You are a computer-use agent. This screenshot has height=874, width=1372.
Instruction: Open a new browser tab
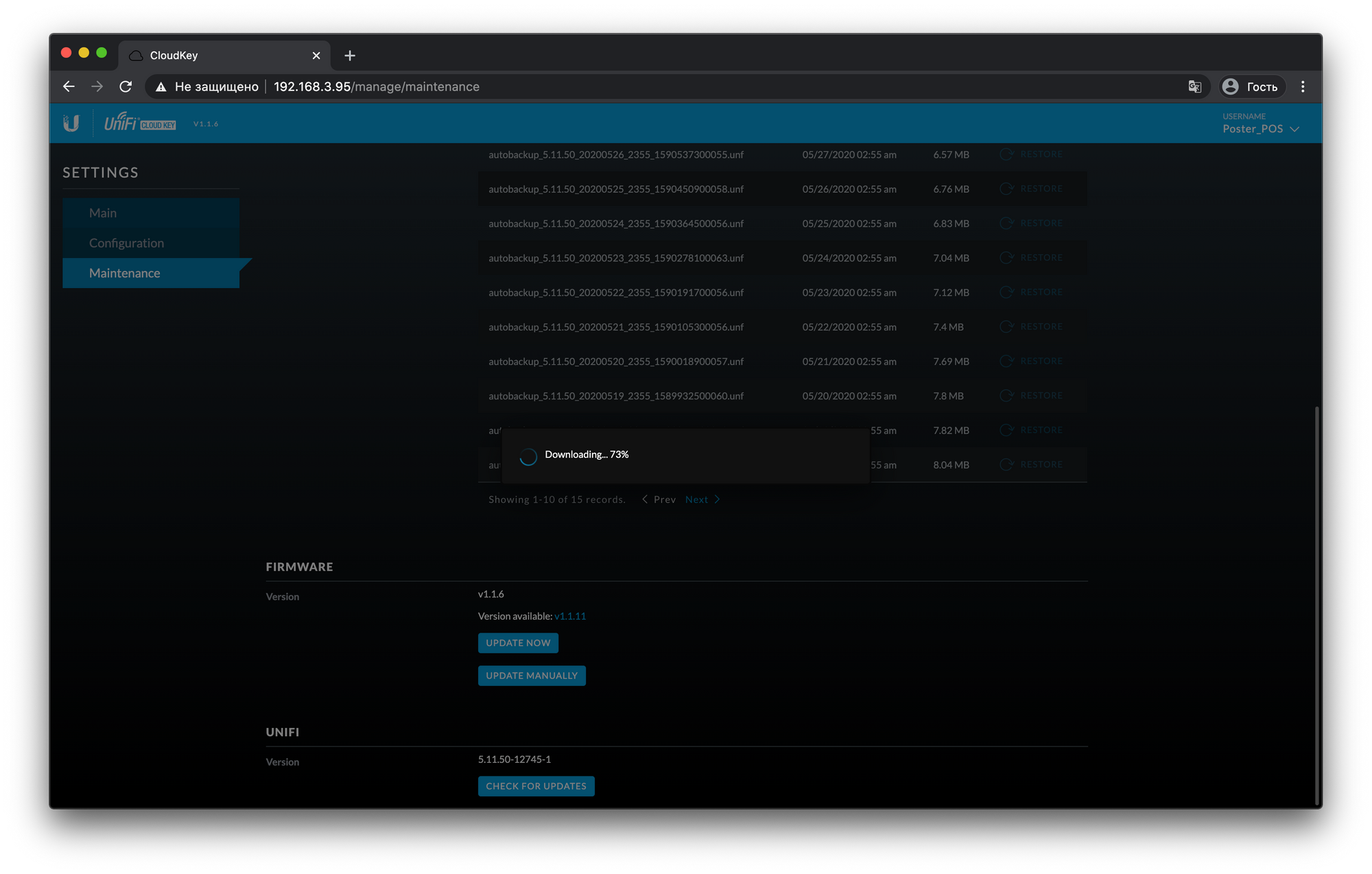350,56
